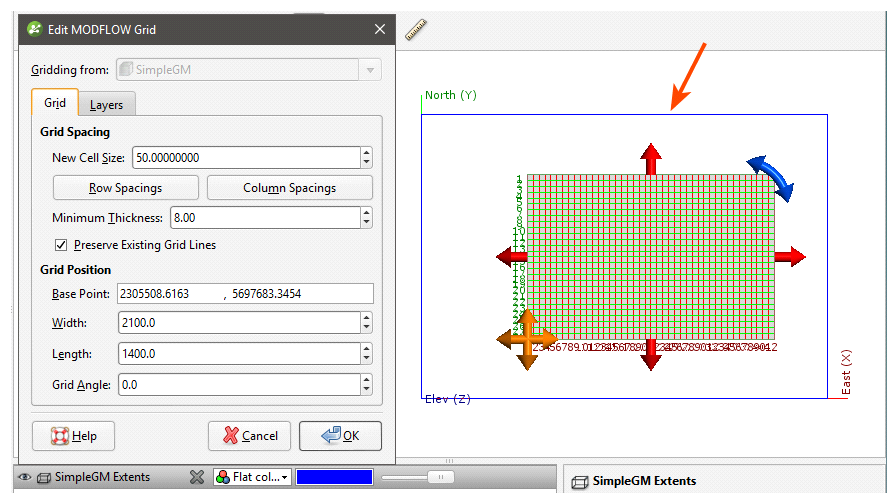
Task: Remove SimpleGM Extents with the X icon
Action: [197, 478]
